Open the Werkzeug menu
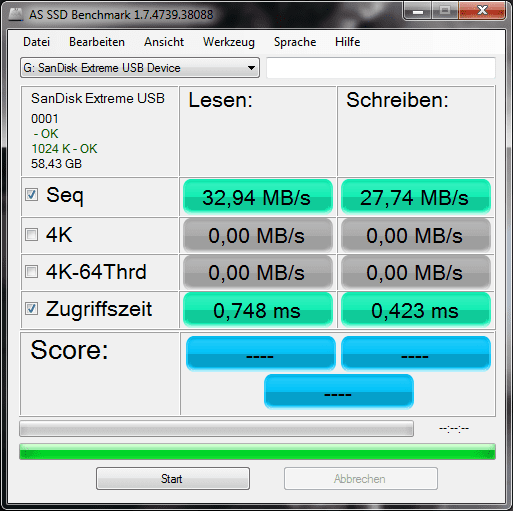The image size is (513, 511). pos(229,42)
